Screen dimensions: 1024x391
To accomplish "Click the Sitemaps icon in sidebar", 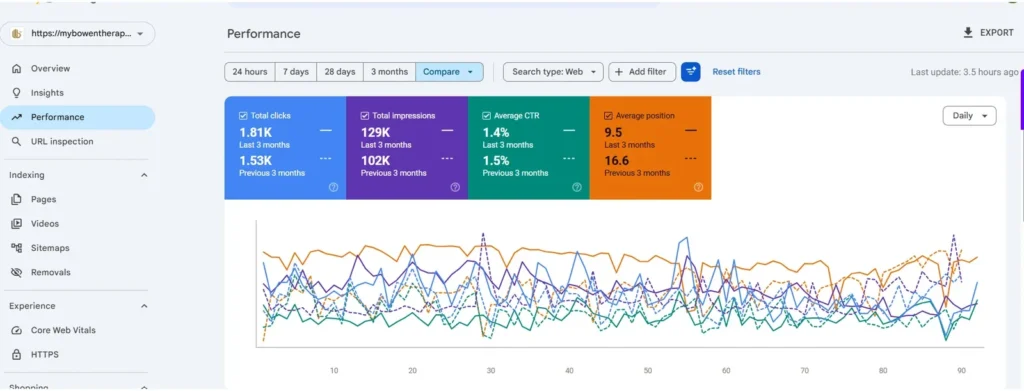I will pos(17,248).
